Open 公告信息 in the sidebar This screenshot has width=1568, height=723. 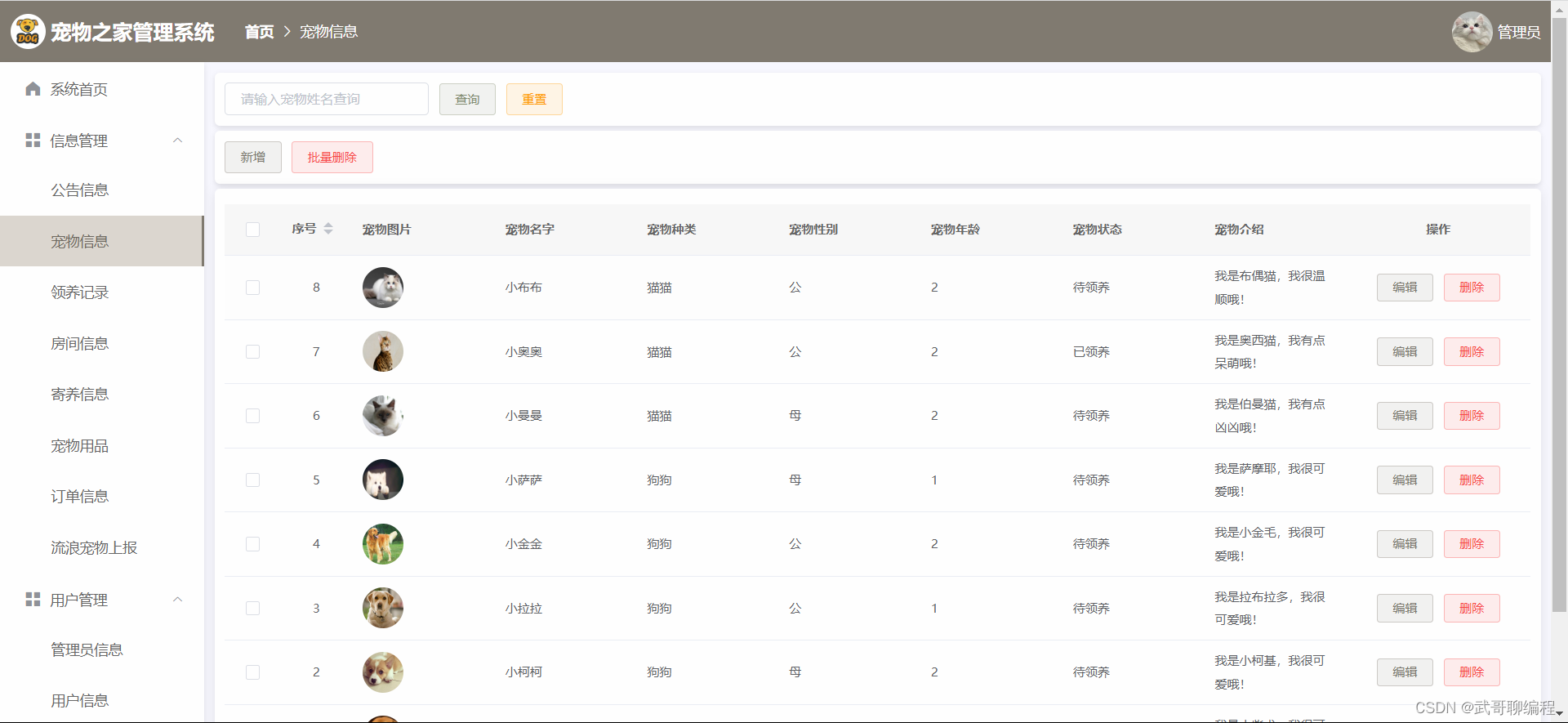click(x=102, y=190)
